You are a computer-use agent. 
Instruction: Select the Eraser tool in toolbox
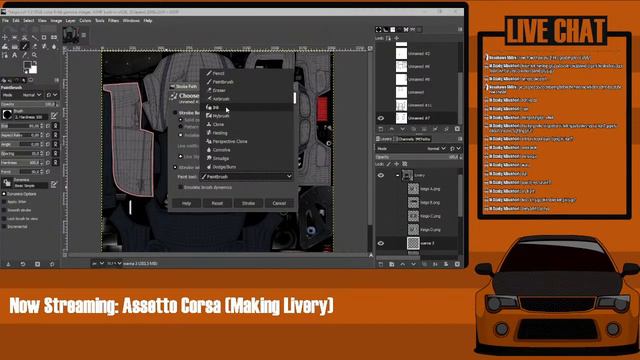click(x=34, y=46)
